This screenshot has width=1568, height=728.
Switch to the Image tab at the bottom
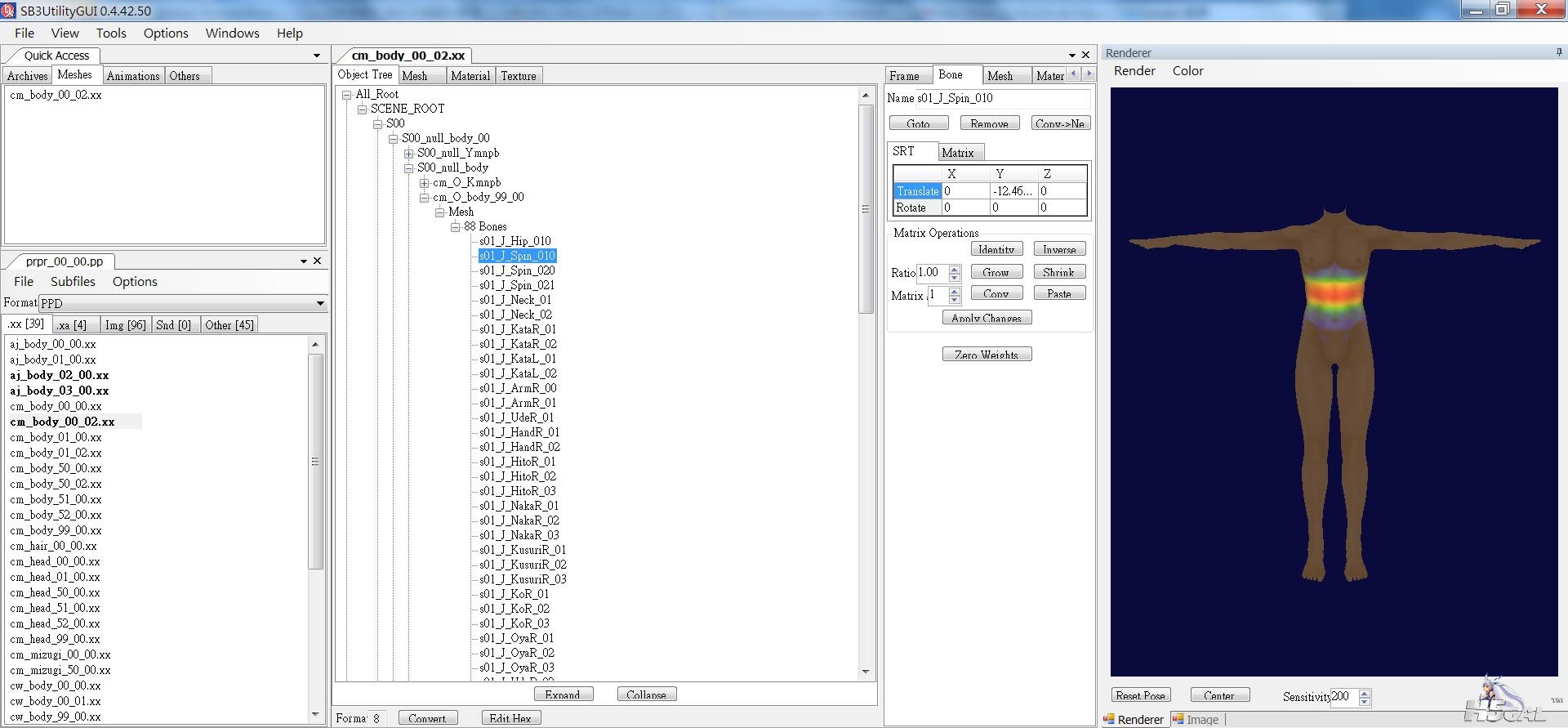coord(1196,720)
